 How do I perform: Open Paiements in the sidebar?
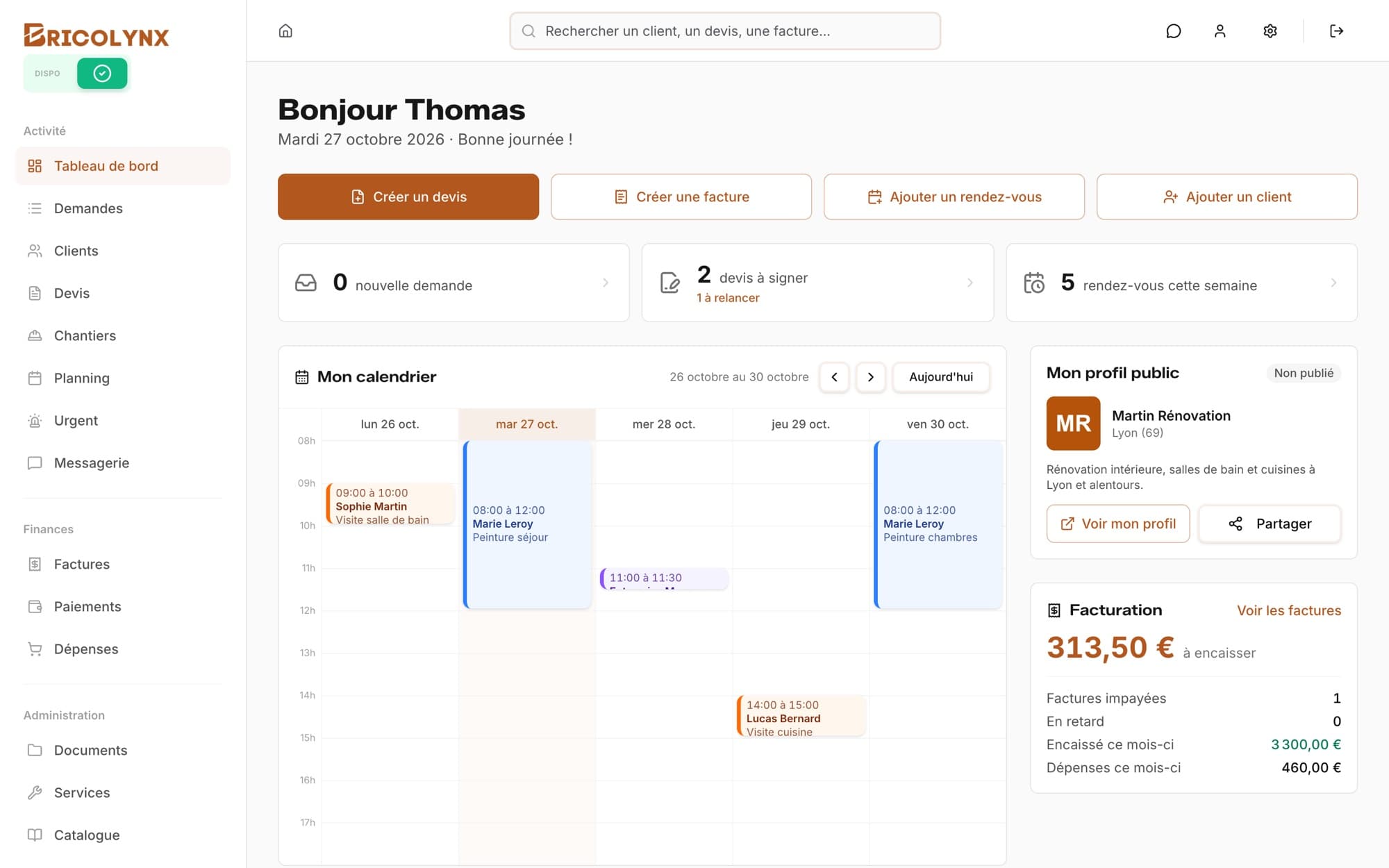click(123, 606)
